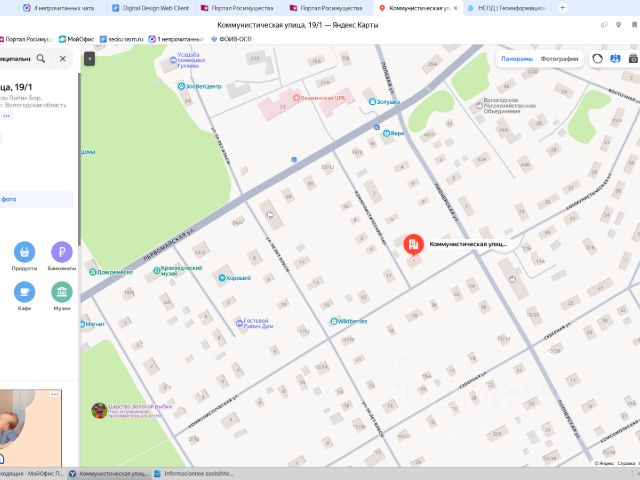The width and height of the screenshot is (640, 480).
Task: Open Панорамы mode
Action: (x=517, y=59)
